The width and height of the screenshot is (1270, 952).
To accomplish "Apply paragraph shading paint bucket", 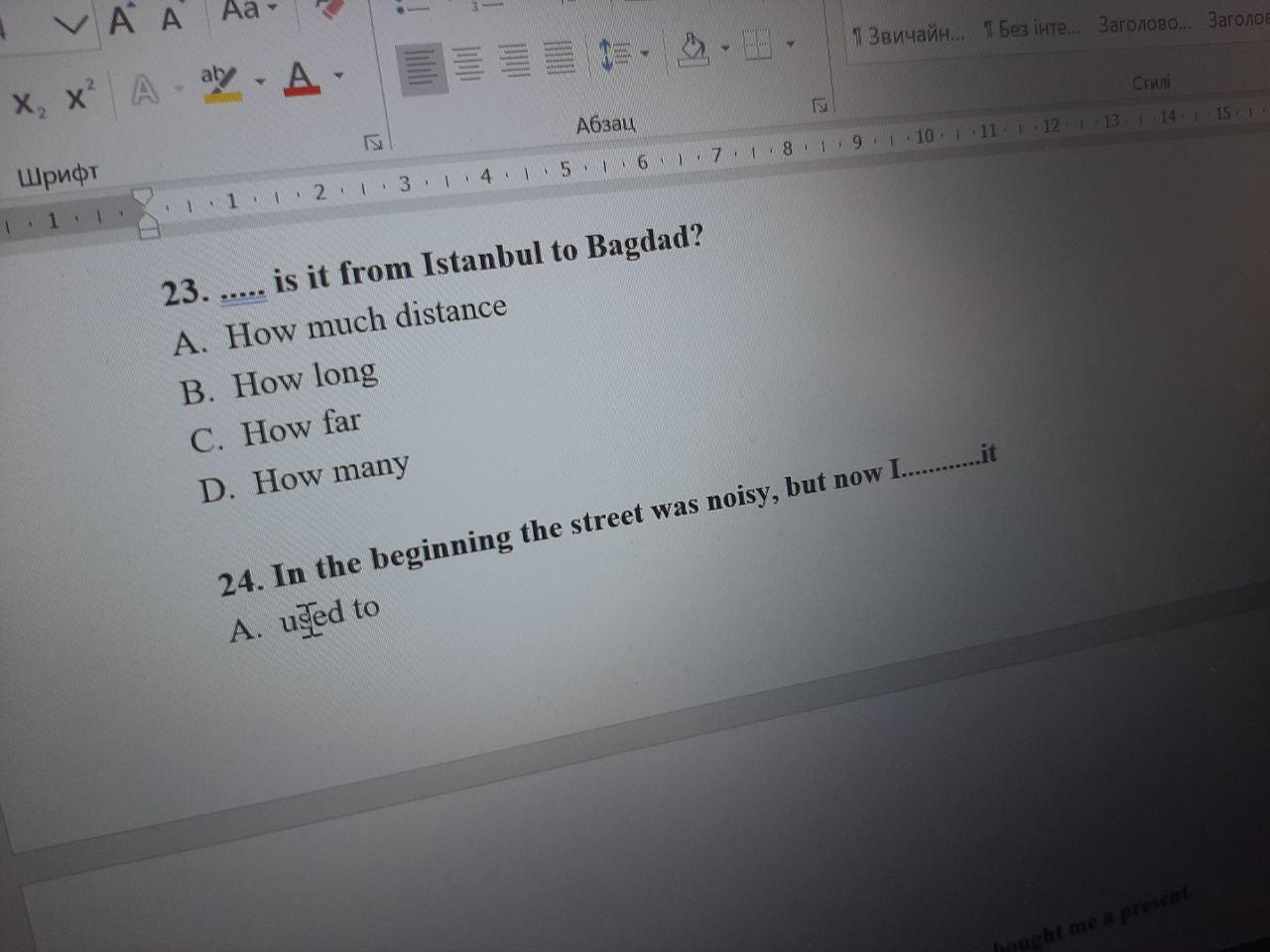I will (x=694, y=48).
